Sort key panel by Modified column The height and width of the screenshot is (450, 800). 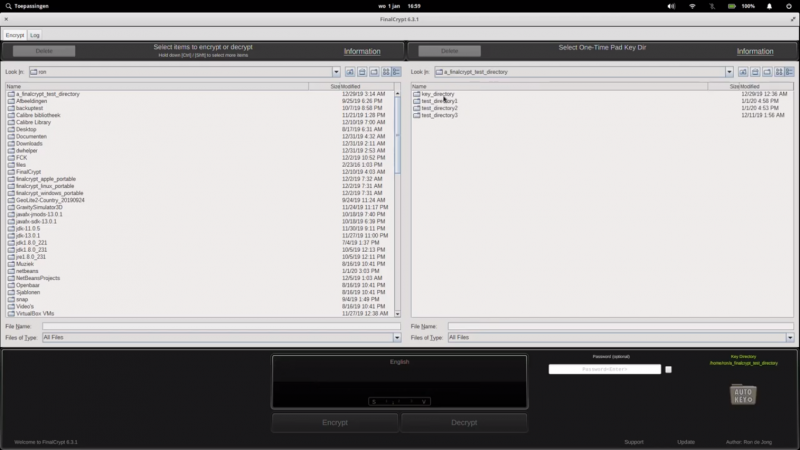click(x=766, y=86)
